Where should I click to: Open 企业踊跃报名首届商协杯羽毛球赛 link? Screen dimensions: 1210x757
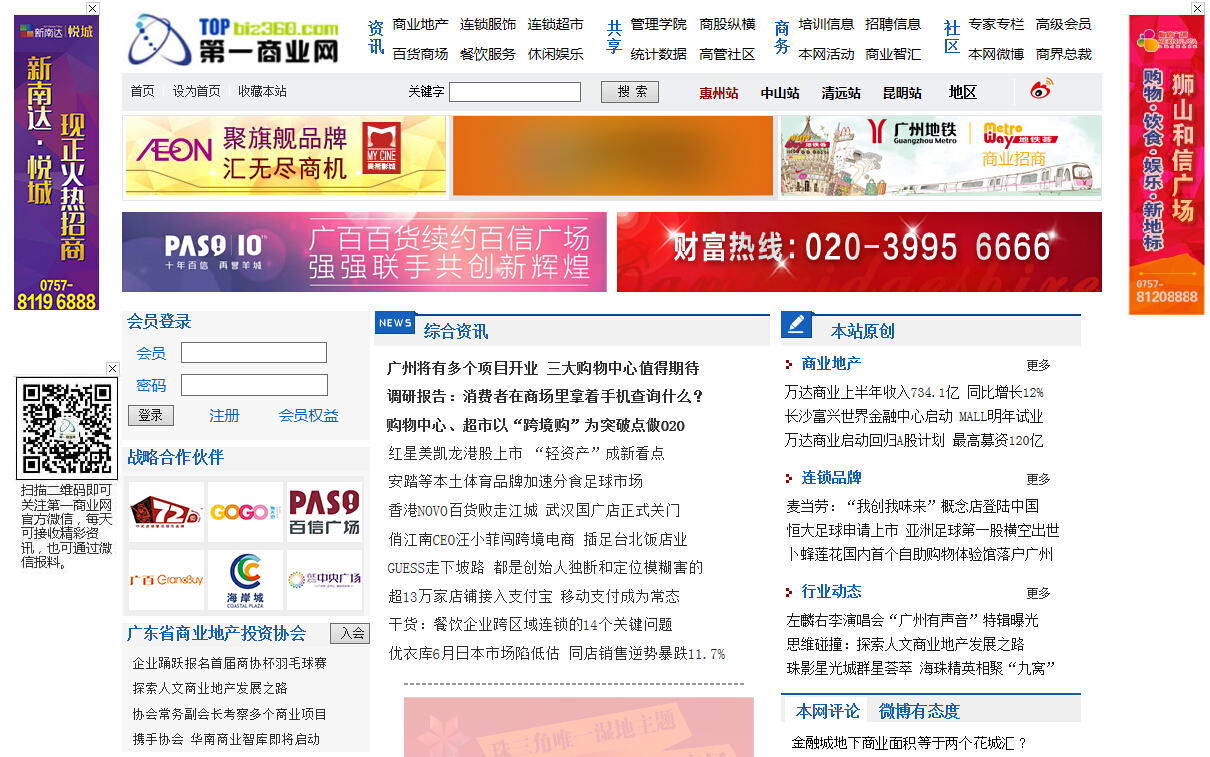(230, 663)
